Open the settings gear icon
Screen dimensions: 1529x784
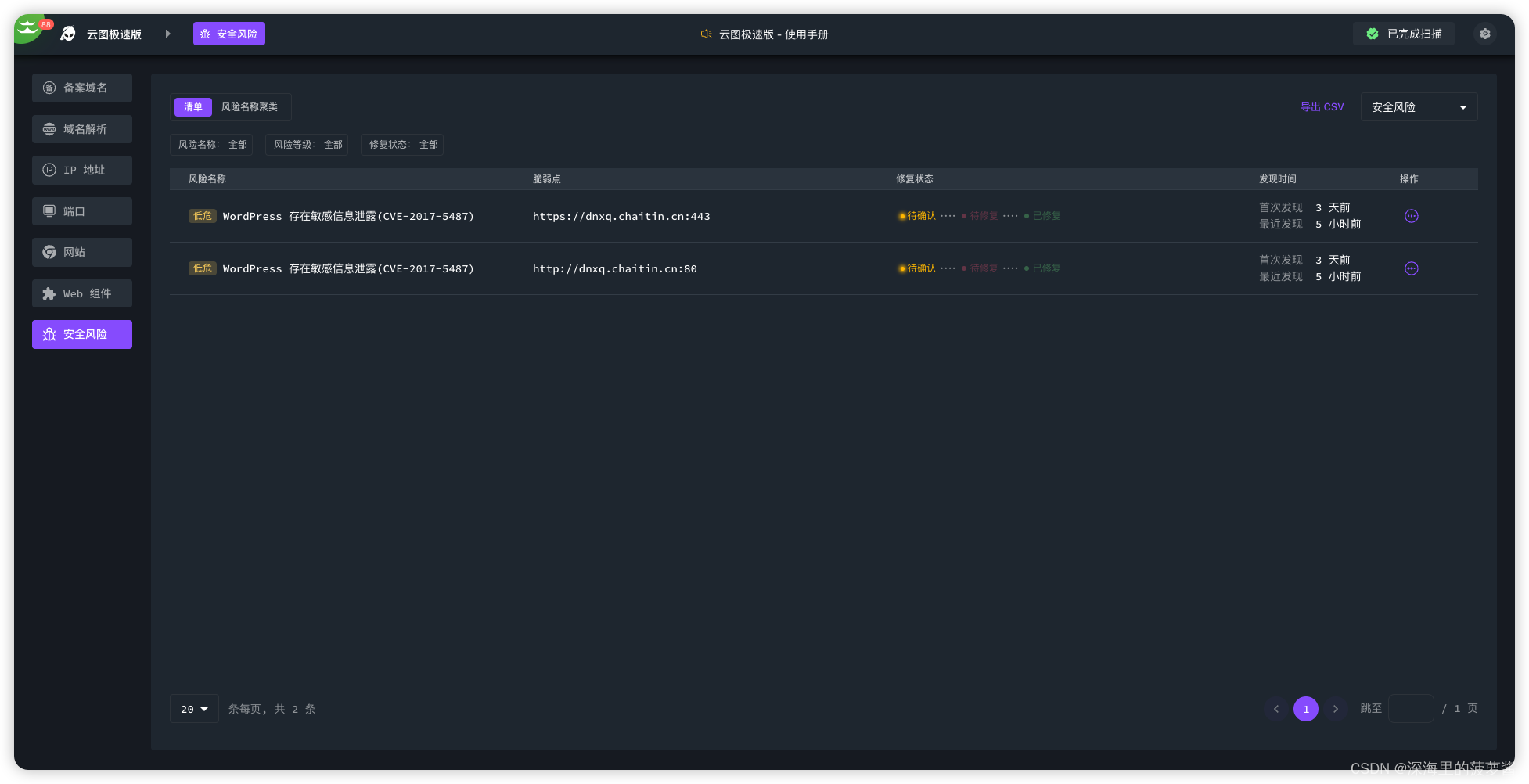1485,34
